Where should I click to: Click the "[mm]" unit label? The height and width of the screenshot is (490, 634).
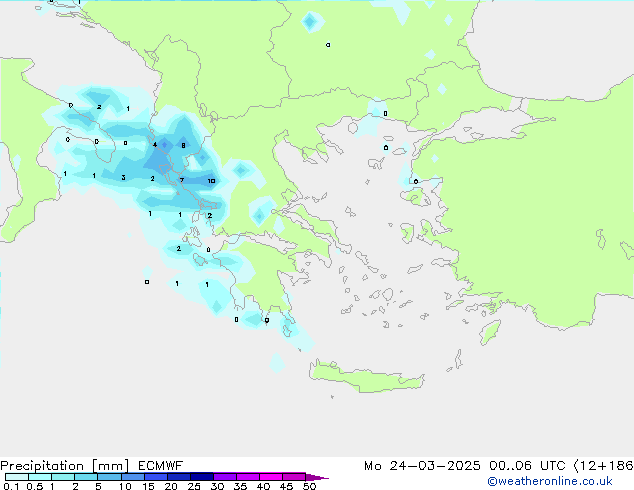(110, 466)
